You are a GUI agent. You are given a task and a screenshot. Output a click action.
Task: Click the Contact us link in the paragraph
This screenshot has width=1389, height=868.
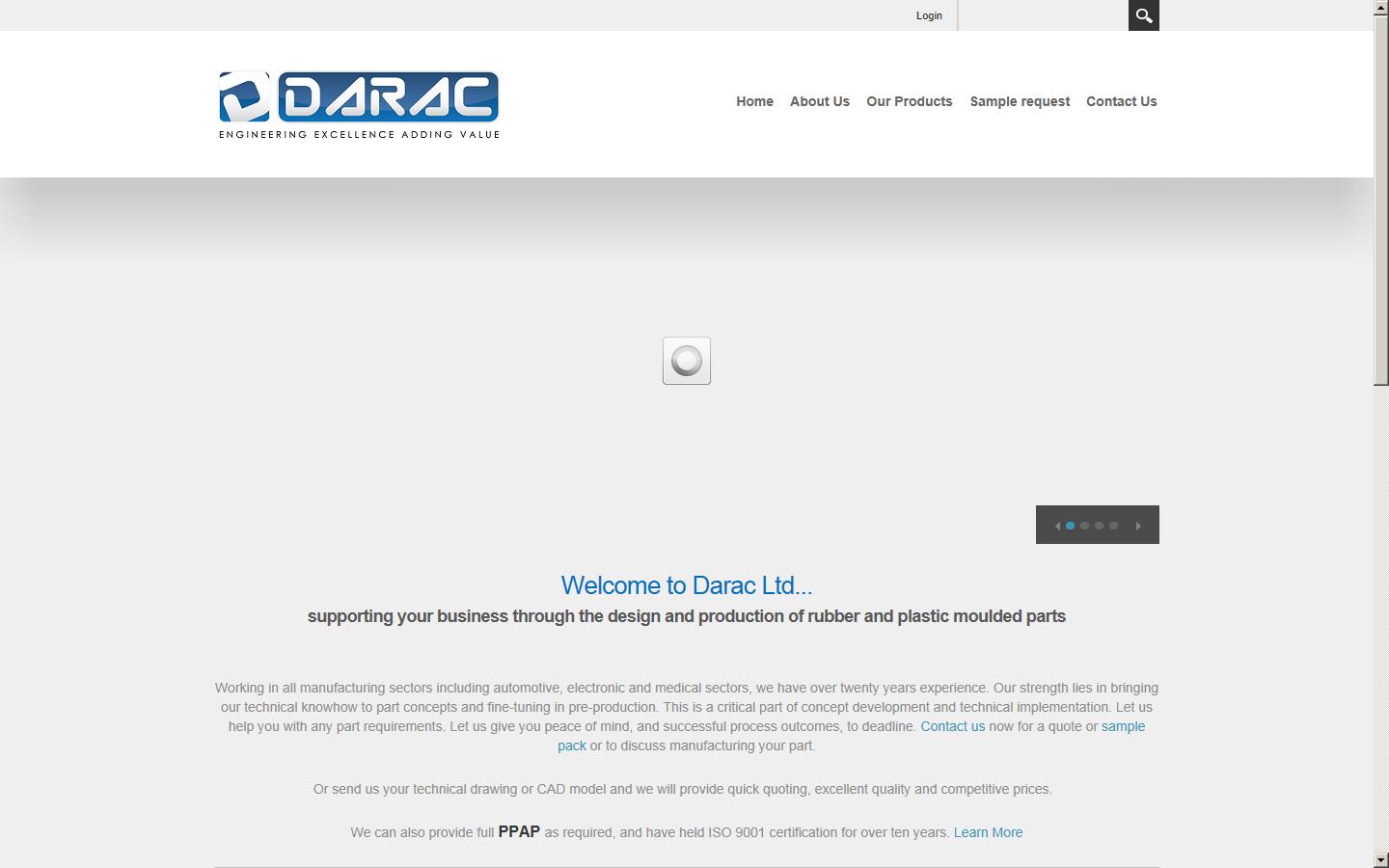tap(952, 726)
